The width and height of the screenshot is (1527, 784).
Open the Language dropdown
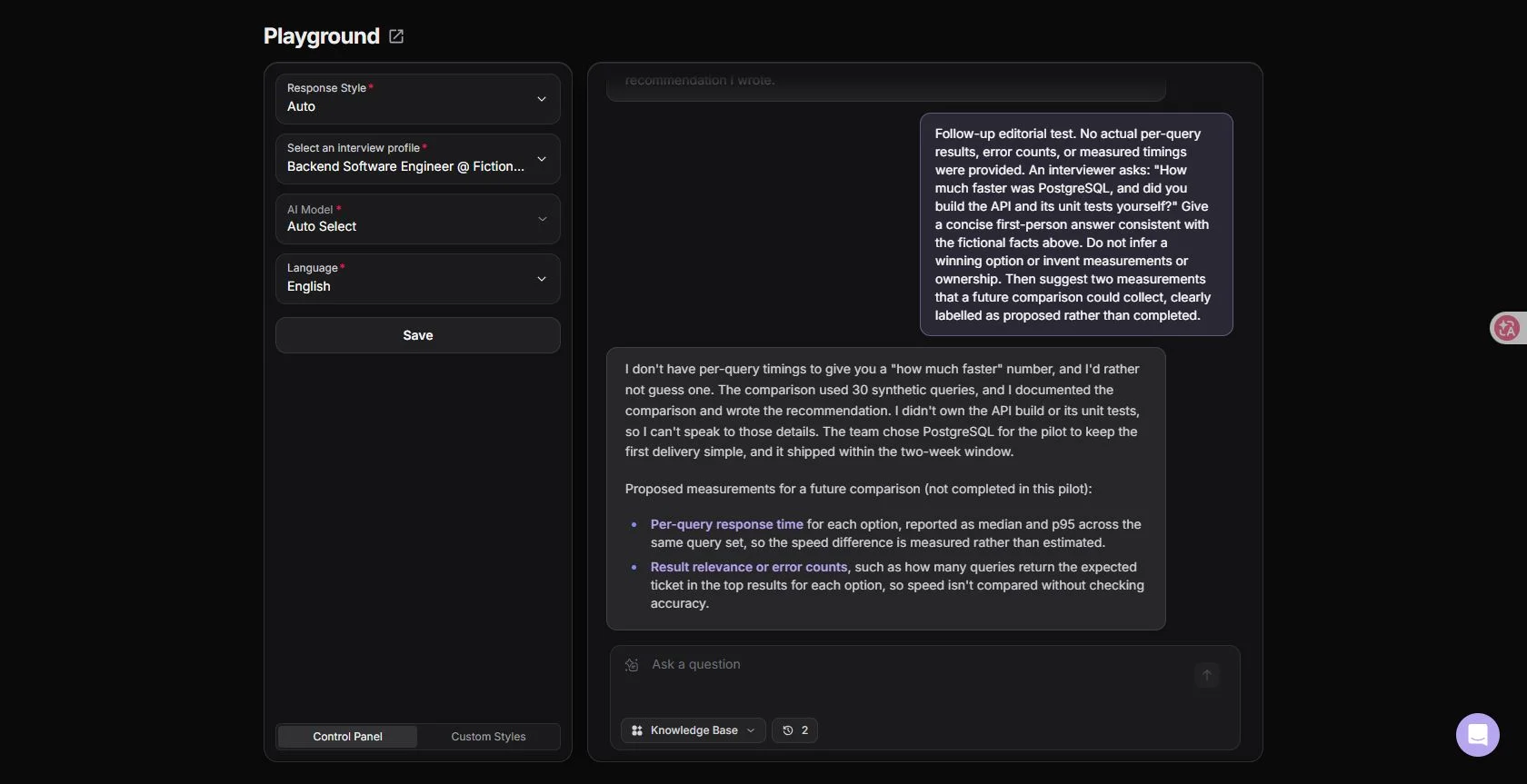pyautogui.click(x=418, y=279)
